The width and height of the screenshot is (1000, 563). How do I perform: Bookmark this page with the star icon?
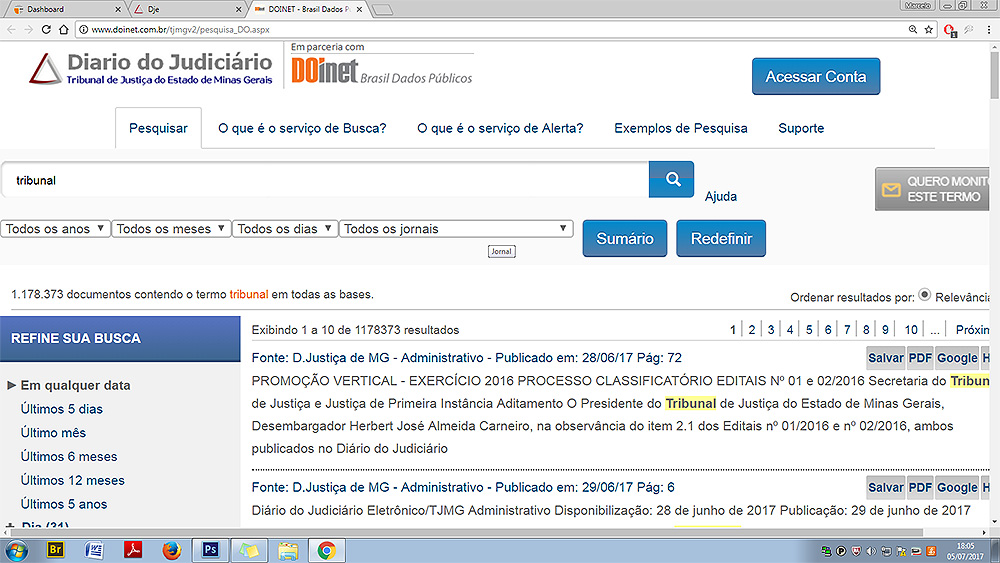click(x=929, y=29)
